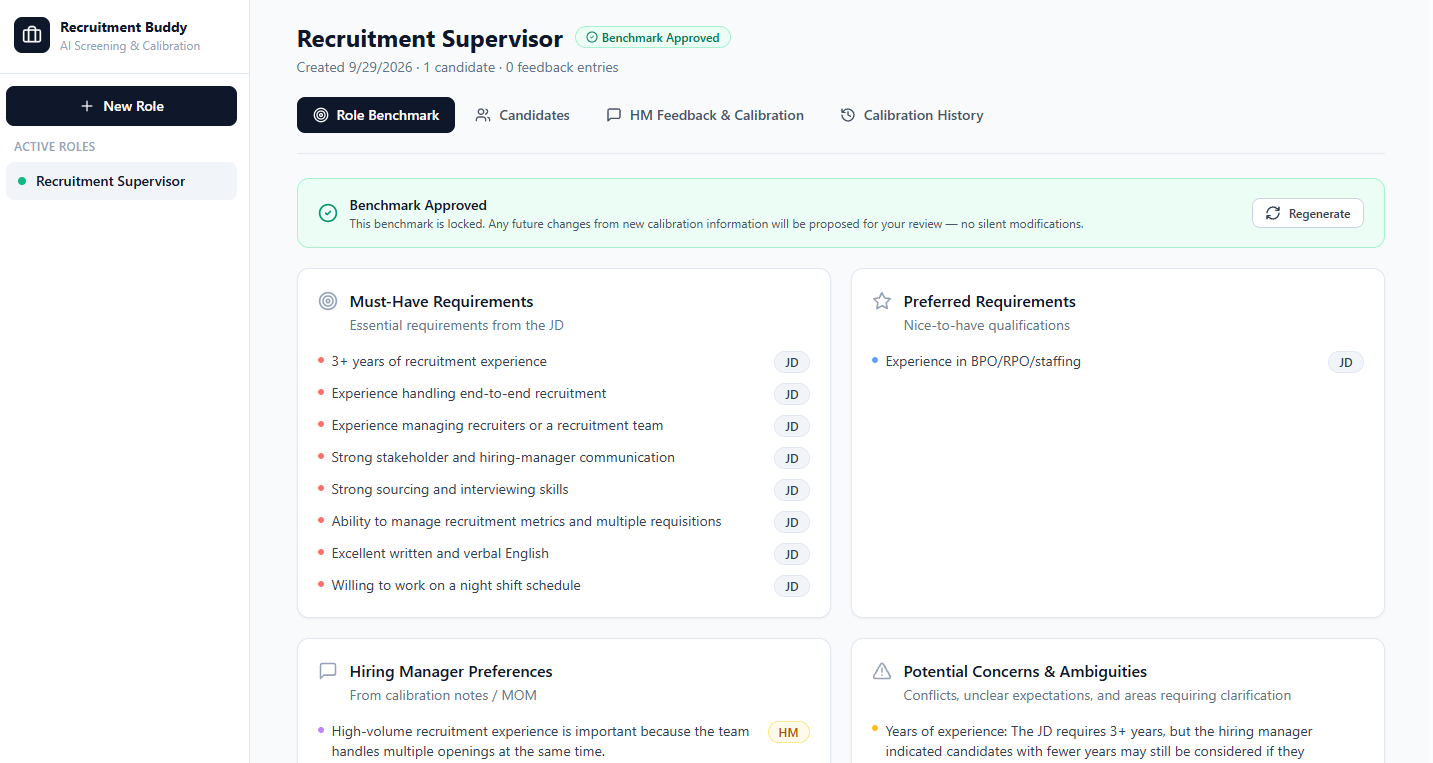Click the Recruitment Buddy briefcase logo icon
Screen dimensions: 1433x763
coord(32,35)
